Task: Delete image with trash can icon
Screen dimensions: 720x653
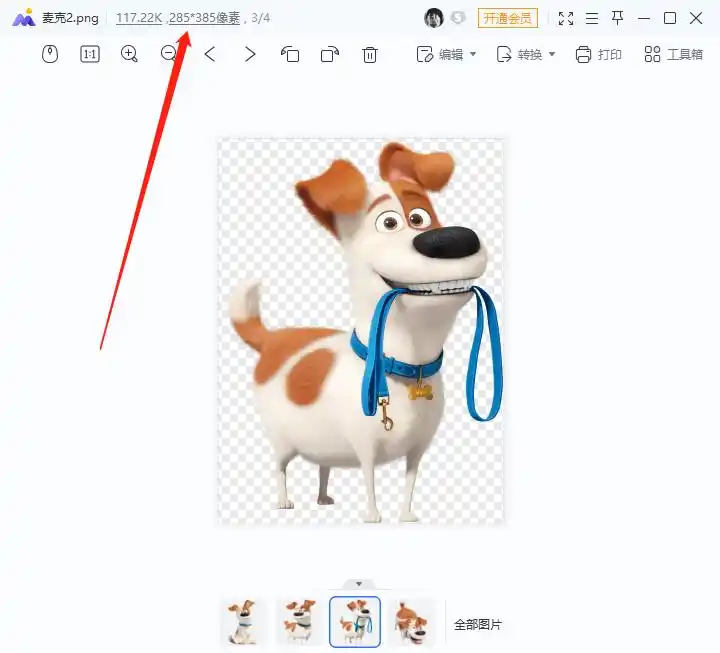Action: (x=370, y=55)
